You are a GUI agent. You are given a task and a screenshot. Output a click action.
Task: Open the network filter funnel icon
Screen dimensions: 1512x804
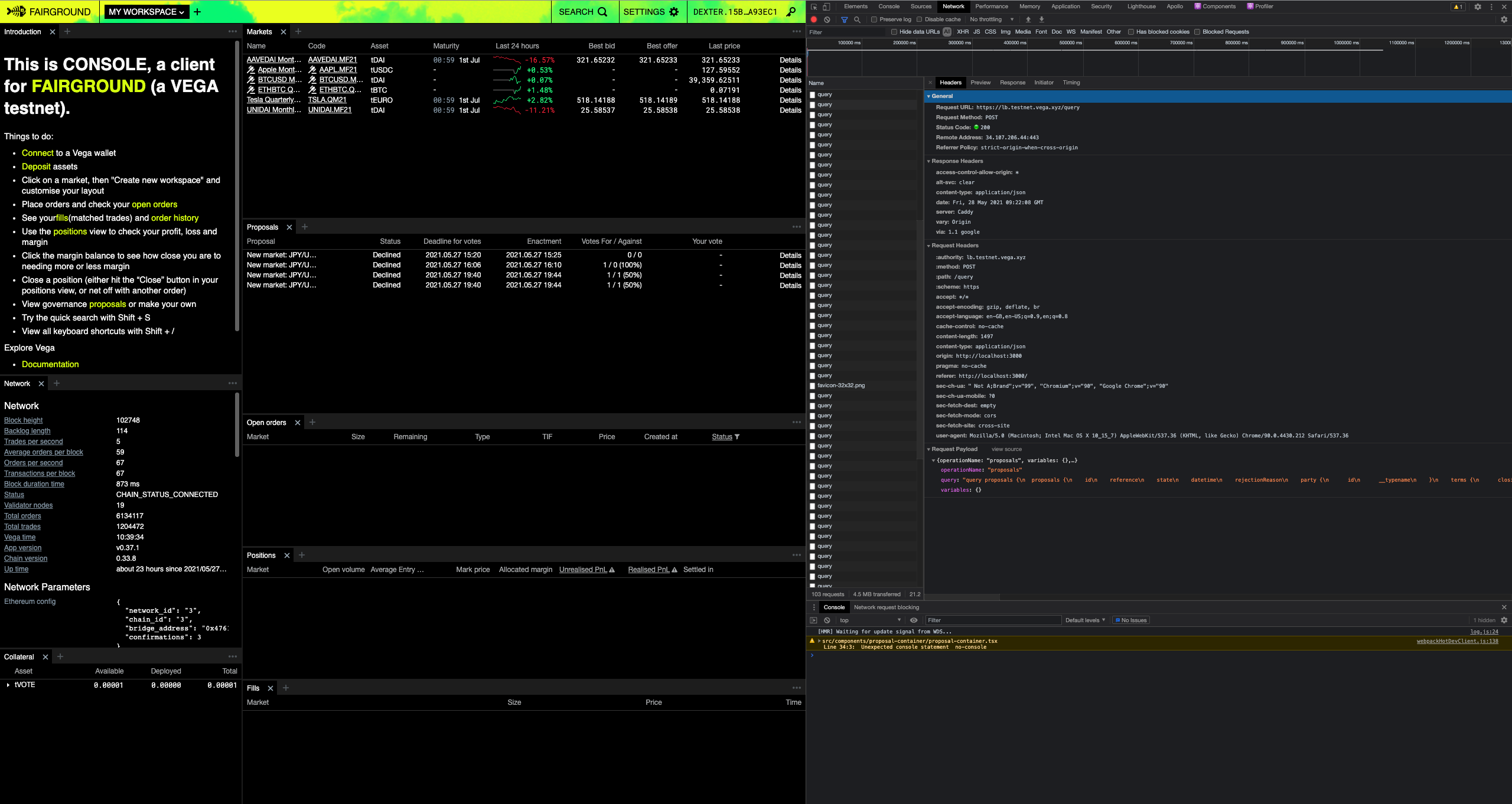tap(843, 19)
